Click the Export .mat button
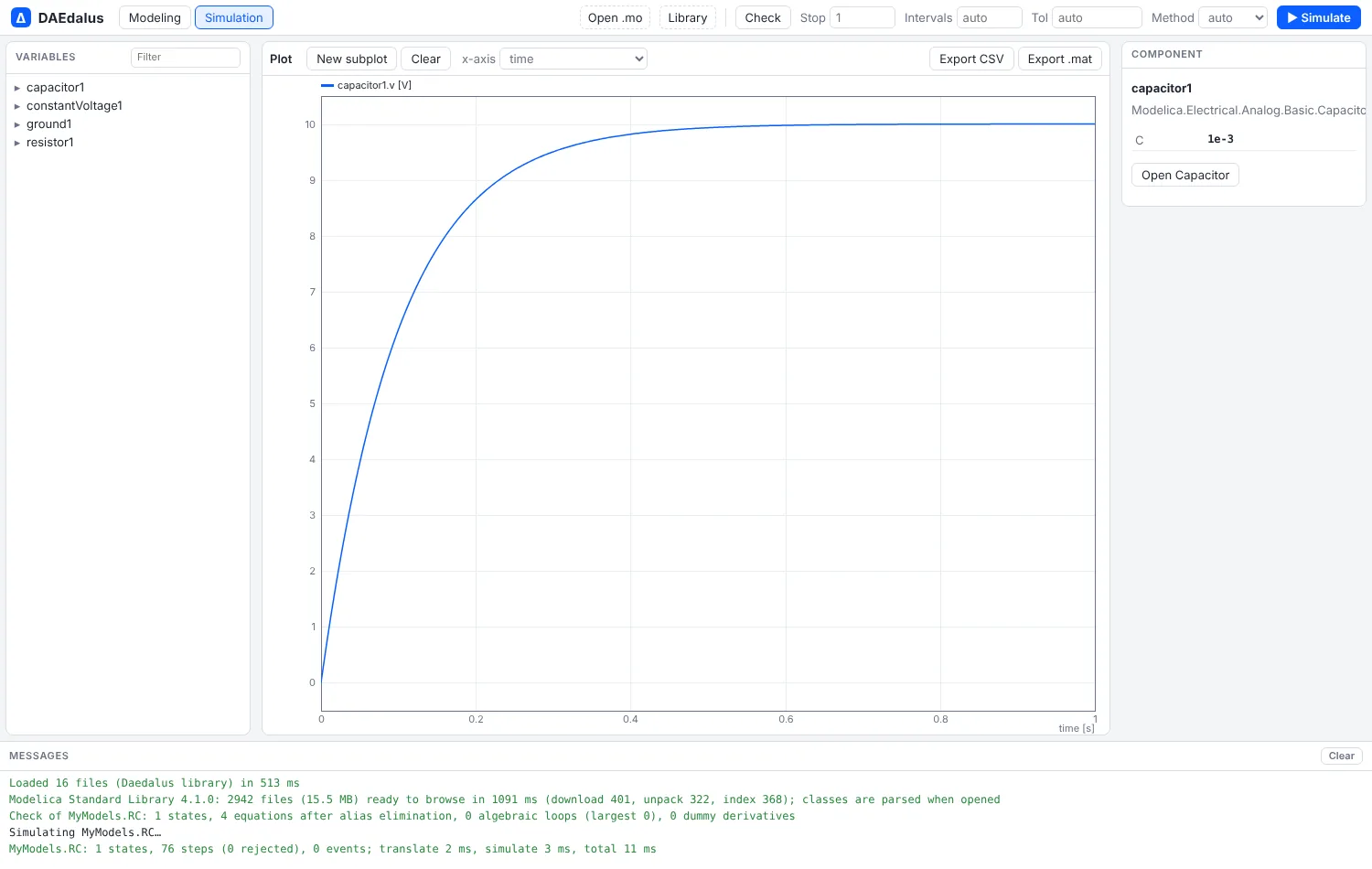Image resolution: width=1372 pixels, height=869 pixels. click(1060, 59)
